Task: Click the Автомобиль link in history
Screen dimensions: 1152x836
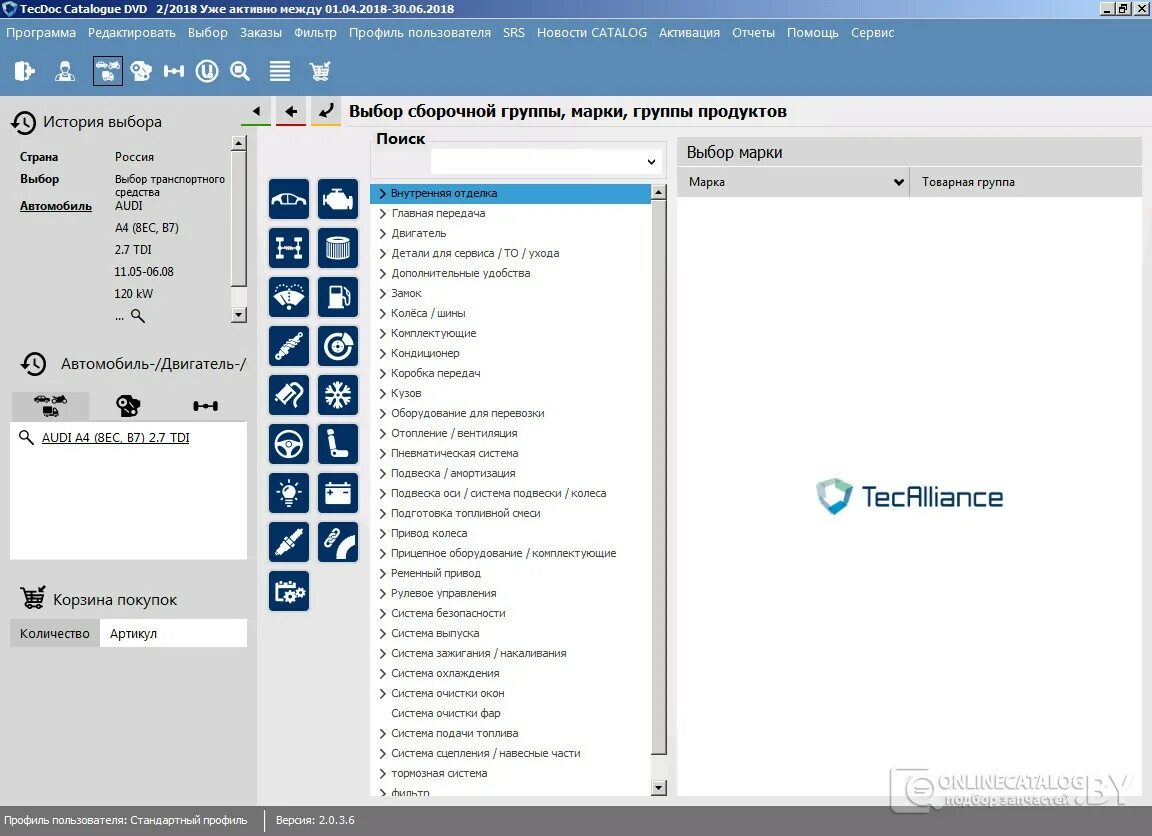Action: pyautogui.click(x=56, y=206)
